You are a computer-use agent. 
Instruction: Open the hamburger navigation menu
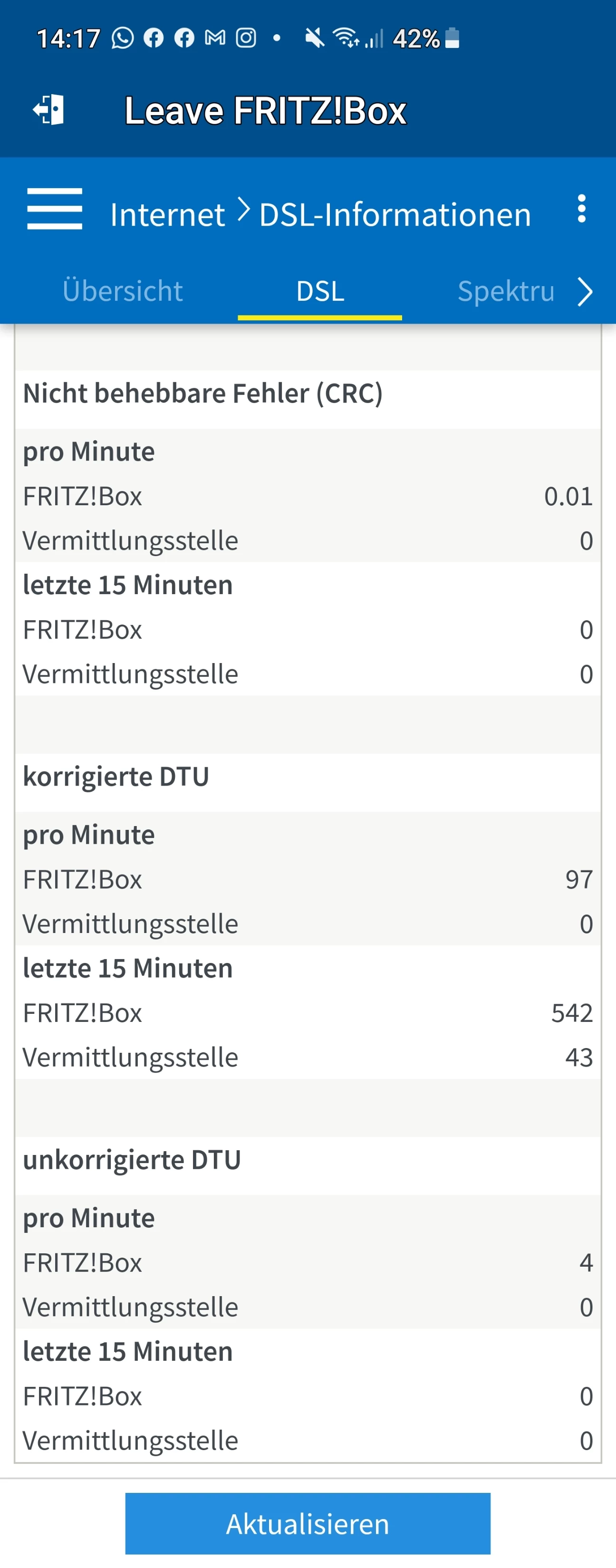[x=55, y=209]
